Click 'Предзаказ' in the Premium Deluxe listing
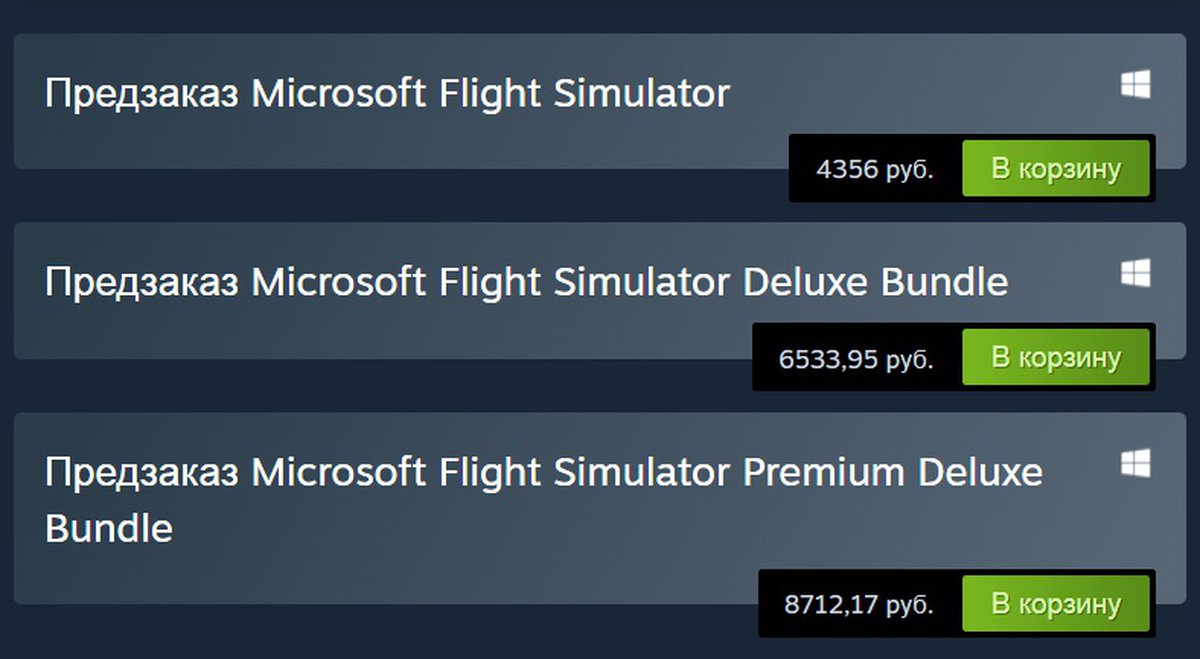This screenshot has height=659, width=1200. pyautogui.click(x=142, y=472)
